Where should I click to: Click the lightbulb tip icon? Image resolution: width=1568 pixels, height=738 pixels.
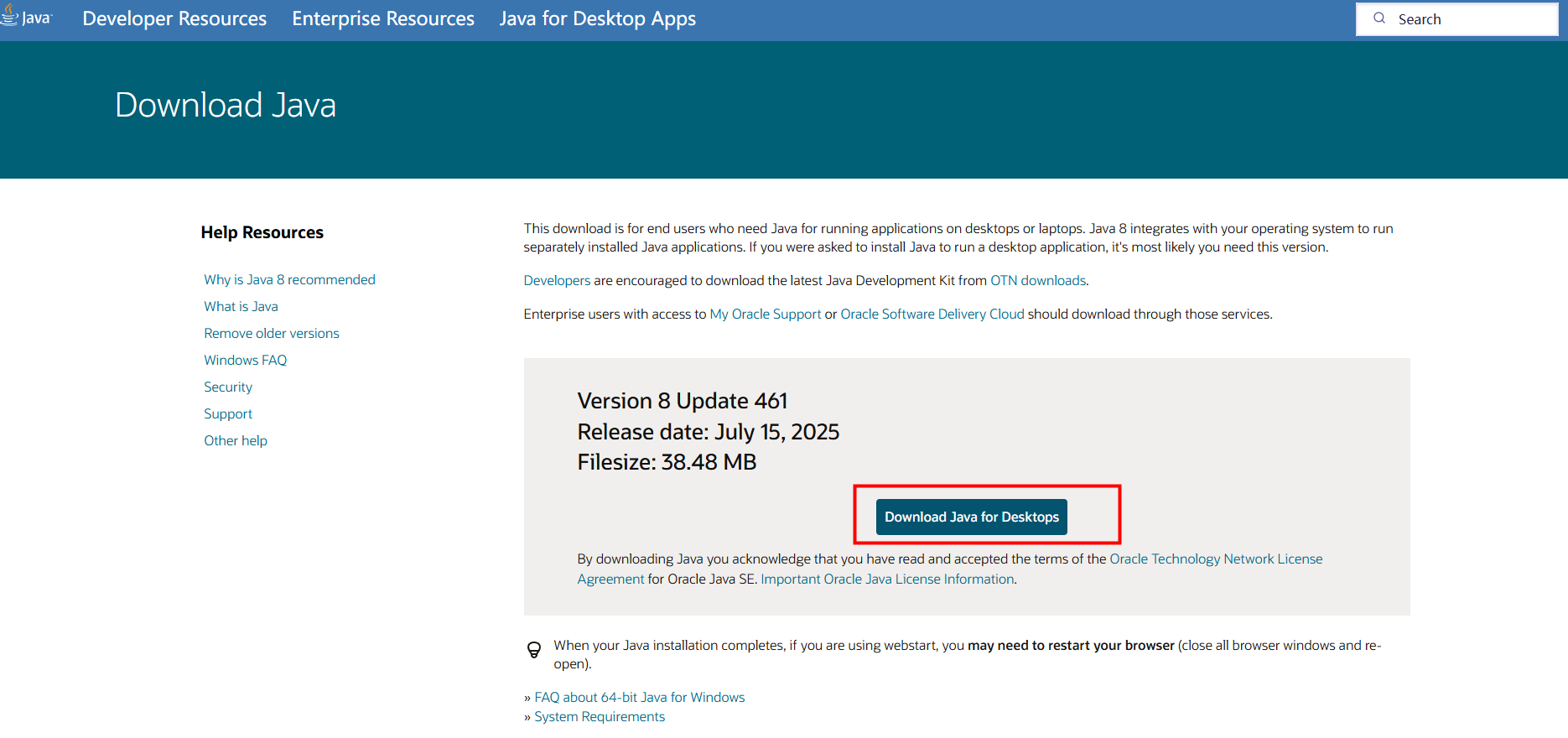(533, 650)
